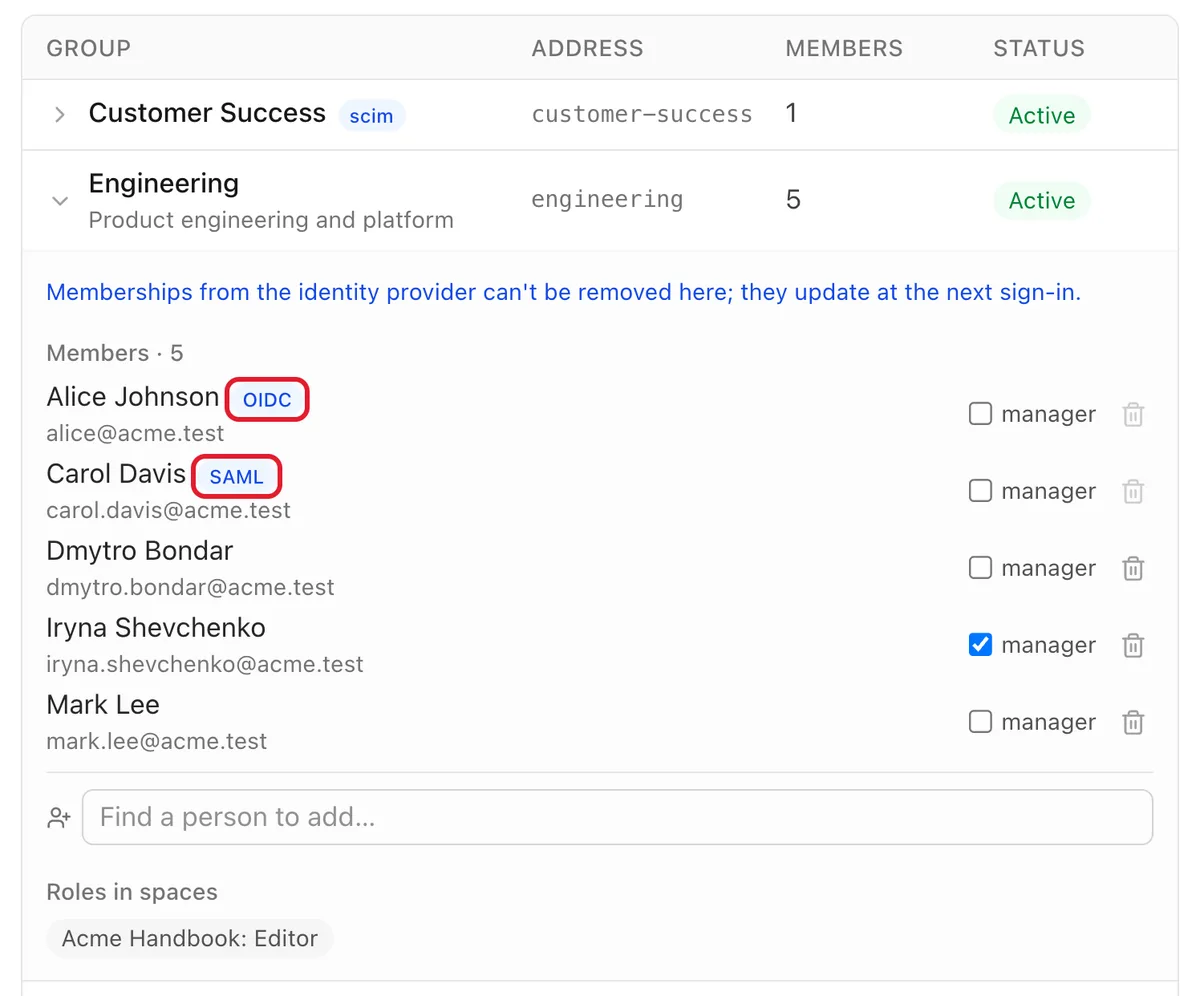Click alice@acme.test email
Screen dimensions: 1200x996
coord(136,434)
